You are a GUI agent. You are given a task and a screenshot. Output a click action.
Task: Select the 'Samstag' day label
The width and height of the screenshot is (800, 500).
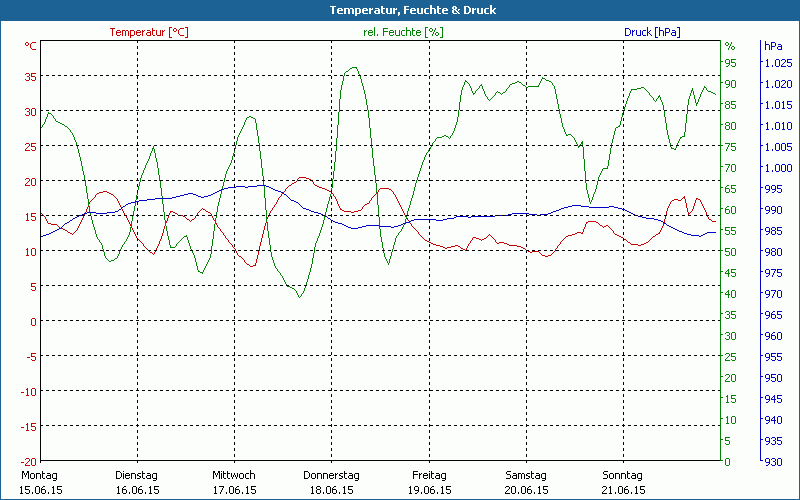click(526, 475)
